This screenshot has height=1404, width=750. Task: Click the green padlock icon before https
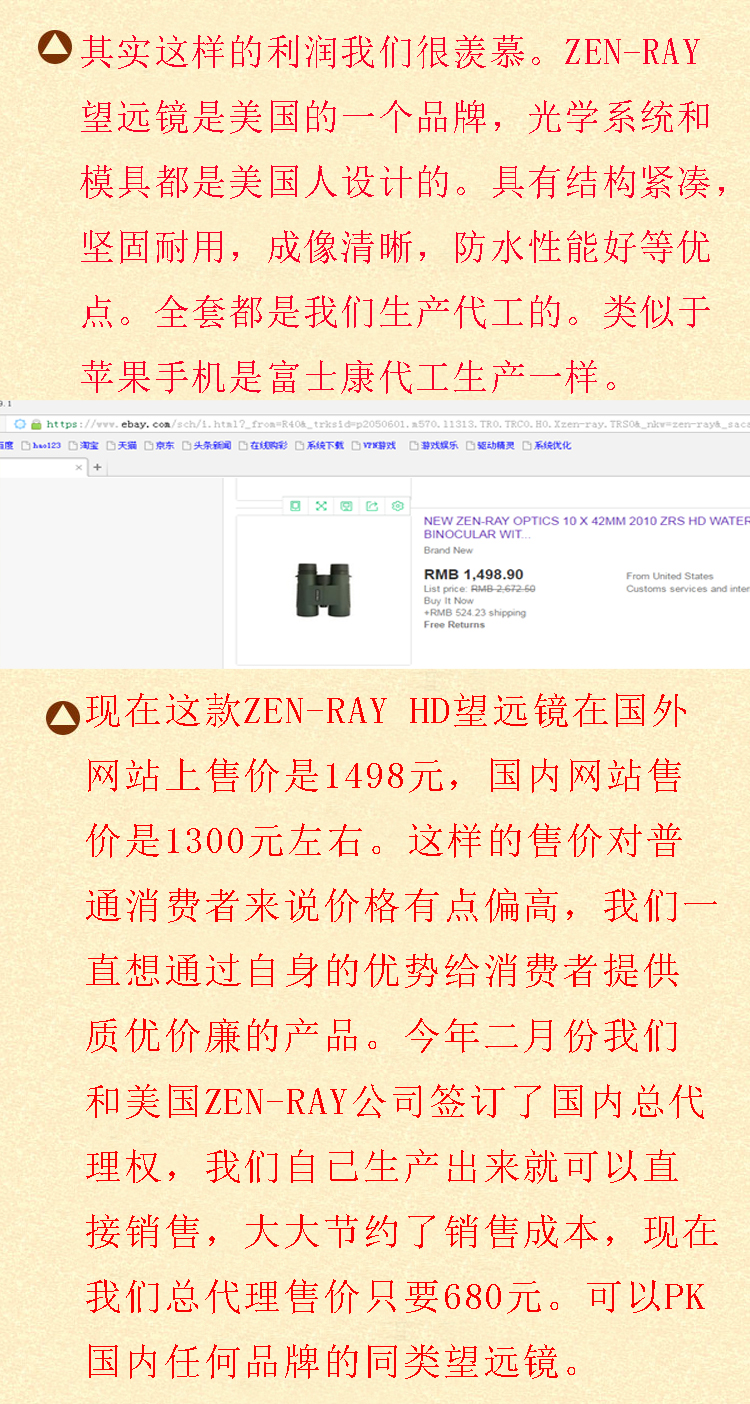pyautogui.click(x=36, y=424)
